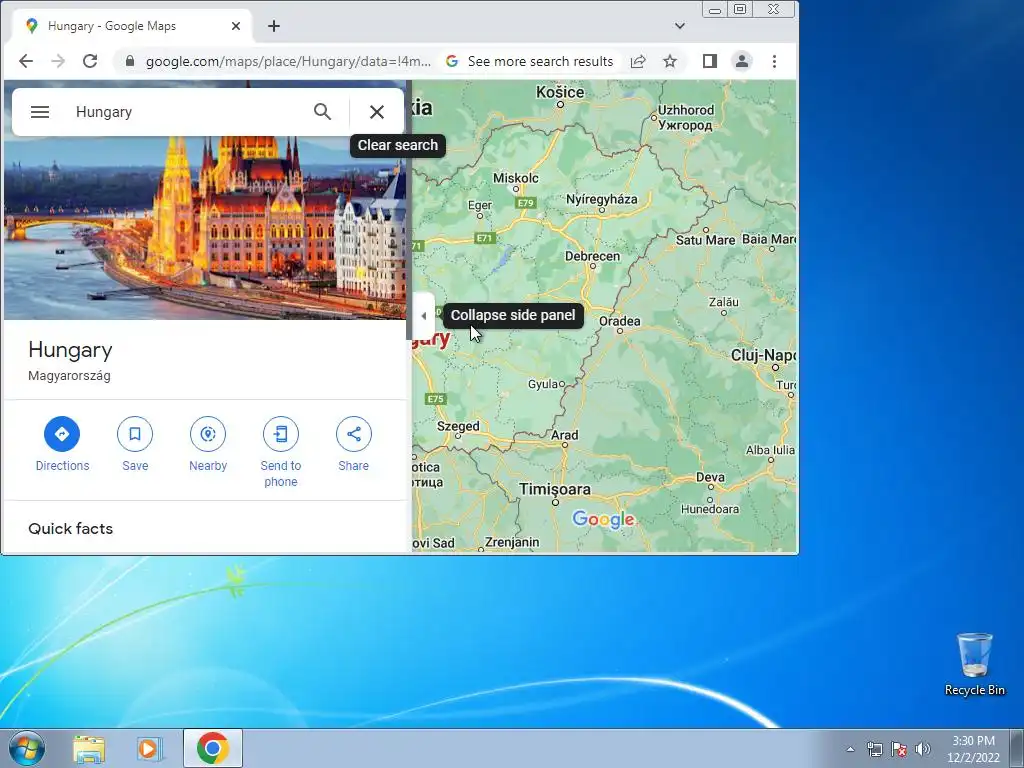Show hidden system tray icons
The image size is (1024, 768).
pyautogui.click(x=850, y=749)
